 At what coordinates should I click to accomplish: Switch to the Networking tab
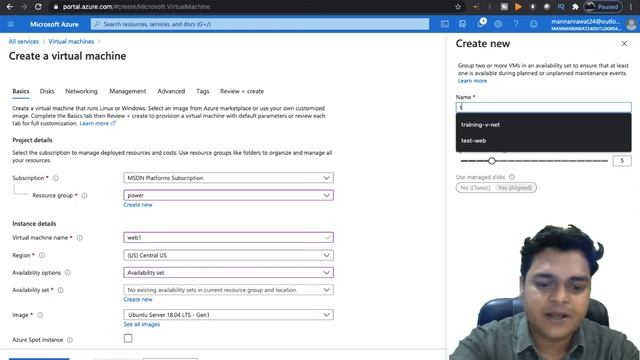pos(81,91)
